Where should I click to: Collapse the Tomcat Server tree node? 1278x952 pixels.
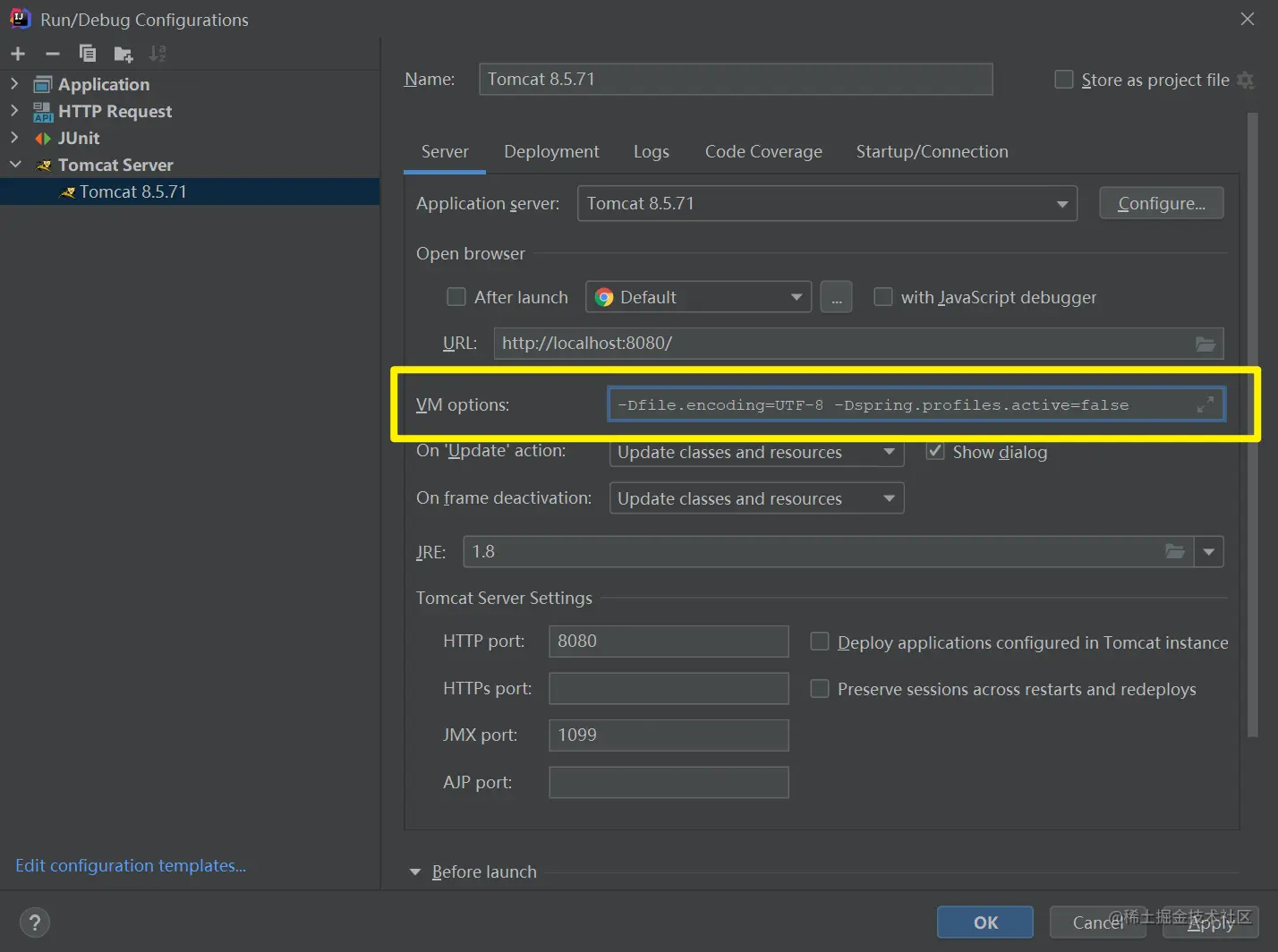[15, 165]
